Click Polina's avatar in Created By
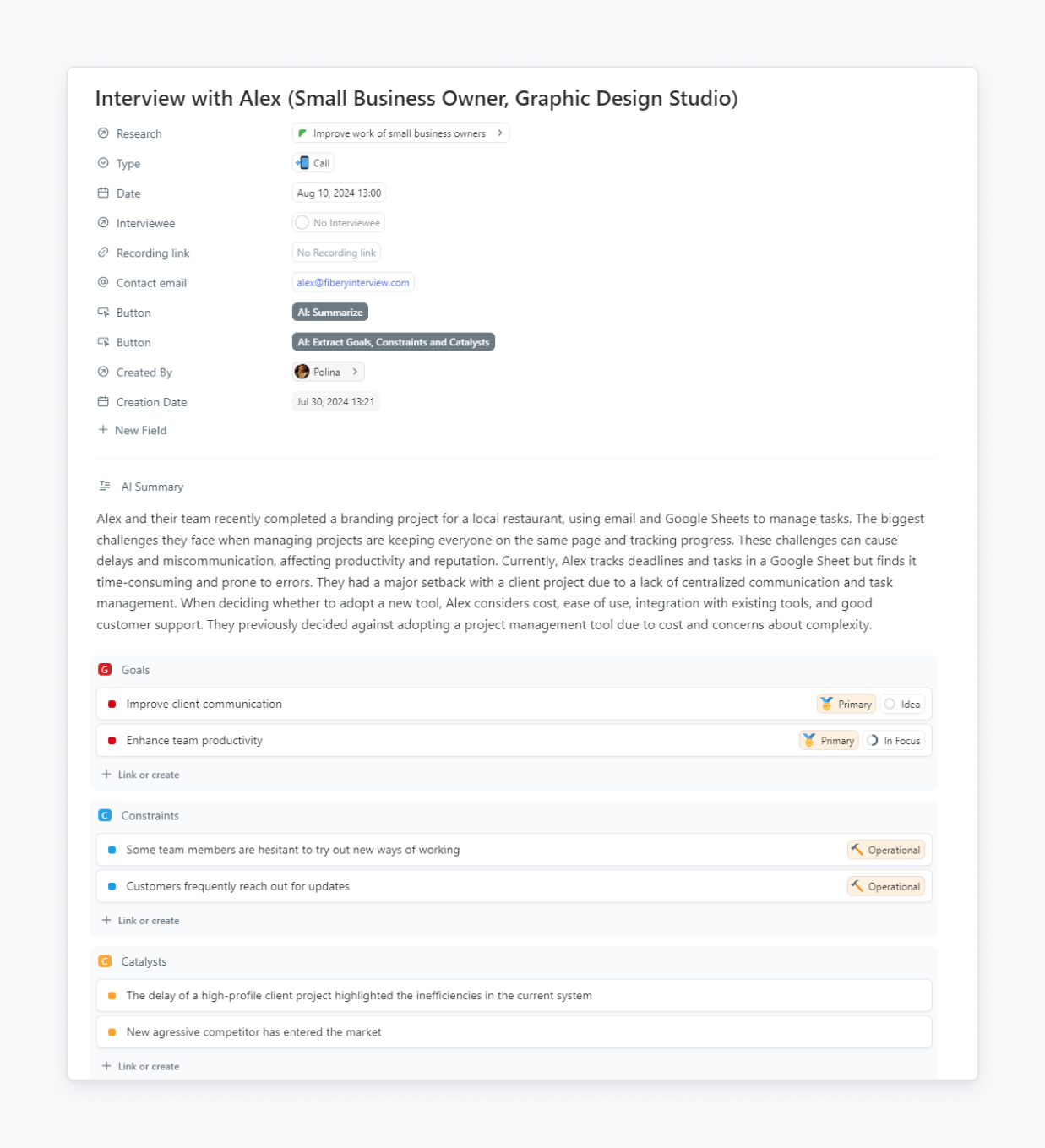This screenshot has width=1045, height=1148. coord(302,372)
